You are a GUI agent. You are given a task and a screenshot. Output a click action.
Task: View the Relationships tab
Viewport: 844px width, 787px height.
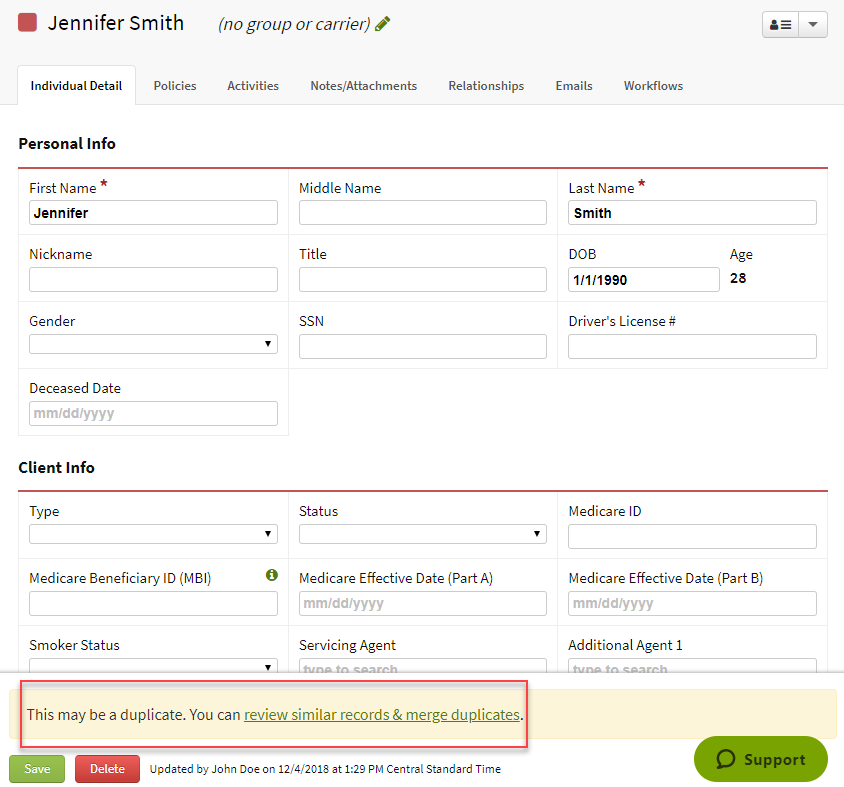486,86
